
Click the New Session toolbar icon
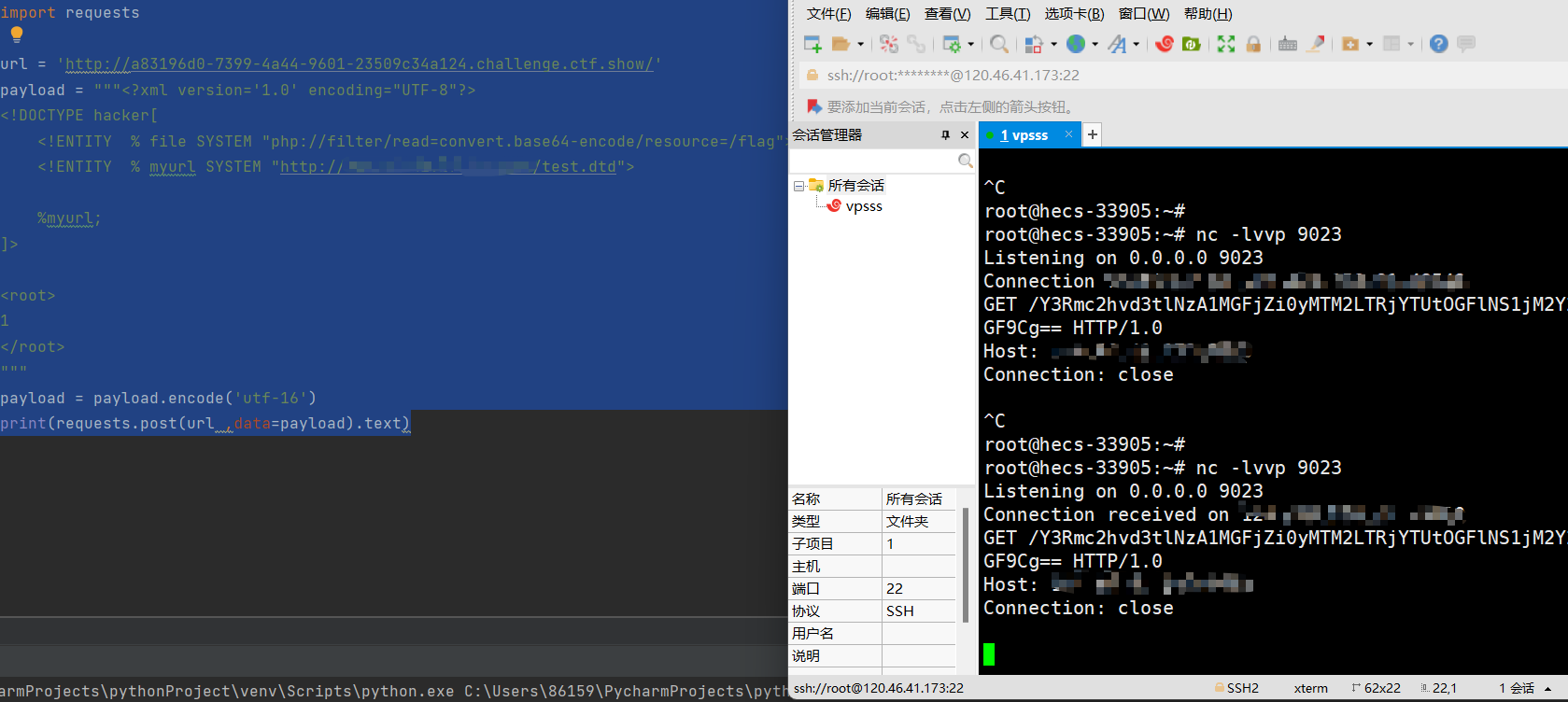click(x=812, y=44)
